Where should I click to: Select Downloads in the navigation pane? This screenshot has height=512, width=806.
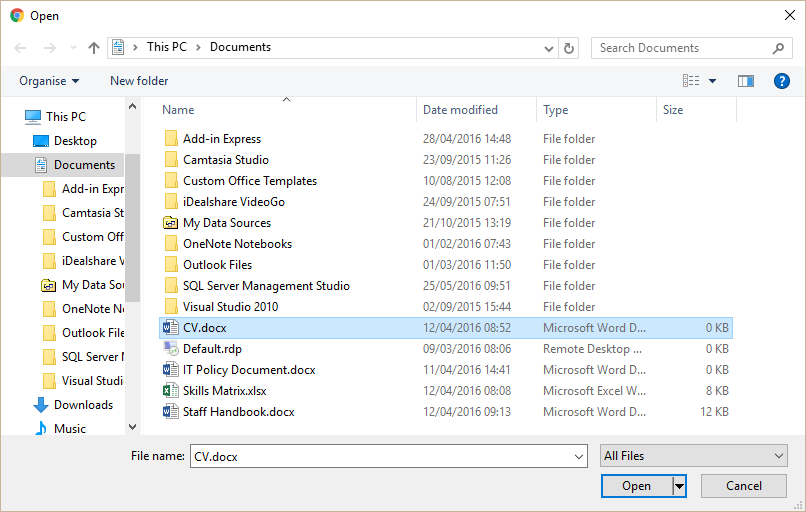[83, 405]
